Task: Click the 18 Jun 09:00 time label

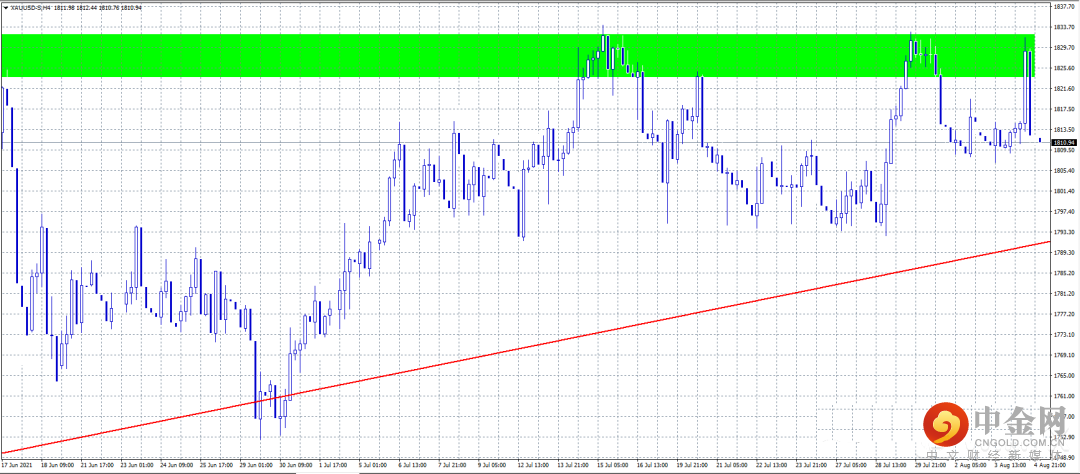Action: (x=56, y=465)
